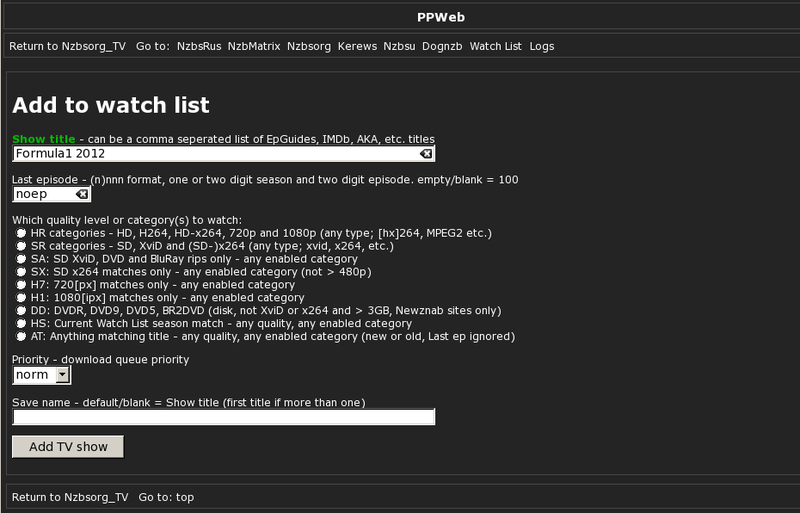Viewport: 800px width, 513px height.
Task: Select the SR categories radio button
Action: tap(21, 246)
